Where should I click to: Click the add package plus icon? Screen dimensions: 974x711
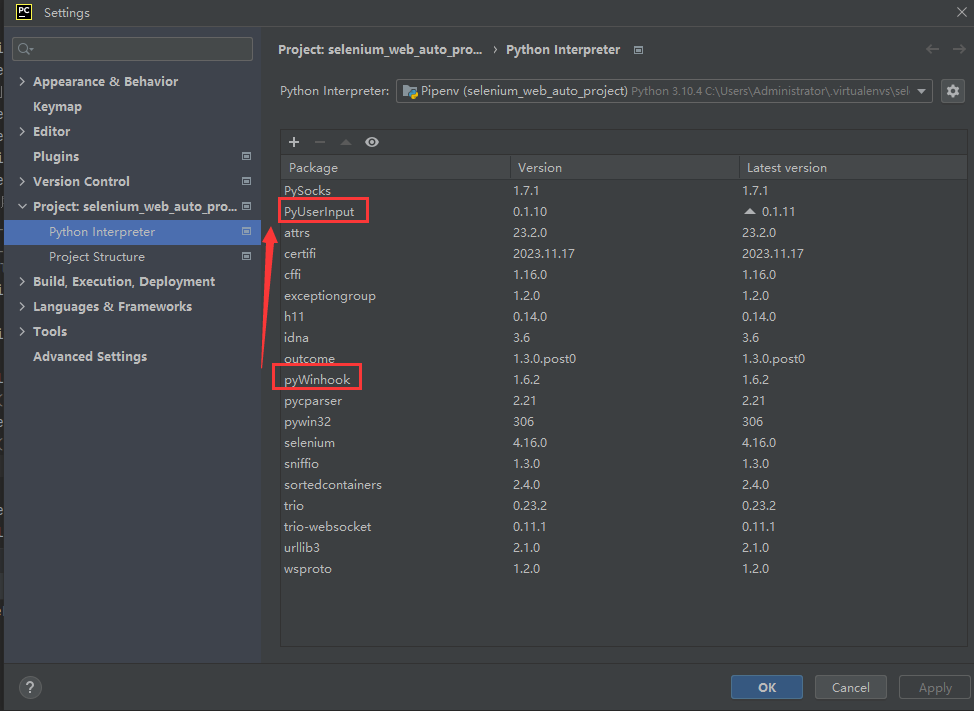point(294,142)
